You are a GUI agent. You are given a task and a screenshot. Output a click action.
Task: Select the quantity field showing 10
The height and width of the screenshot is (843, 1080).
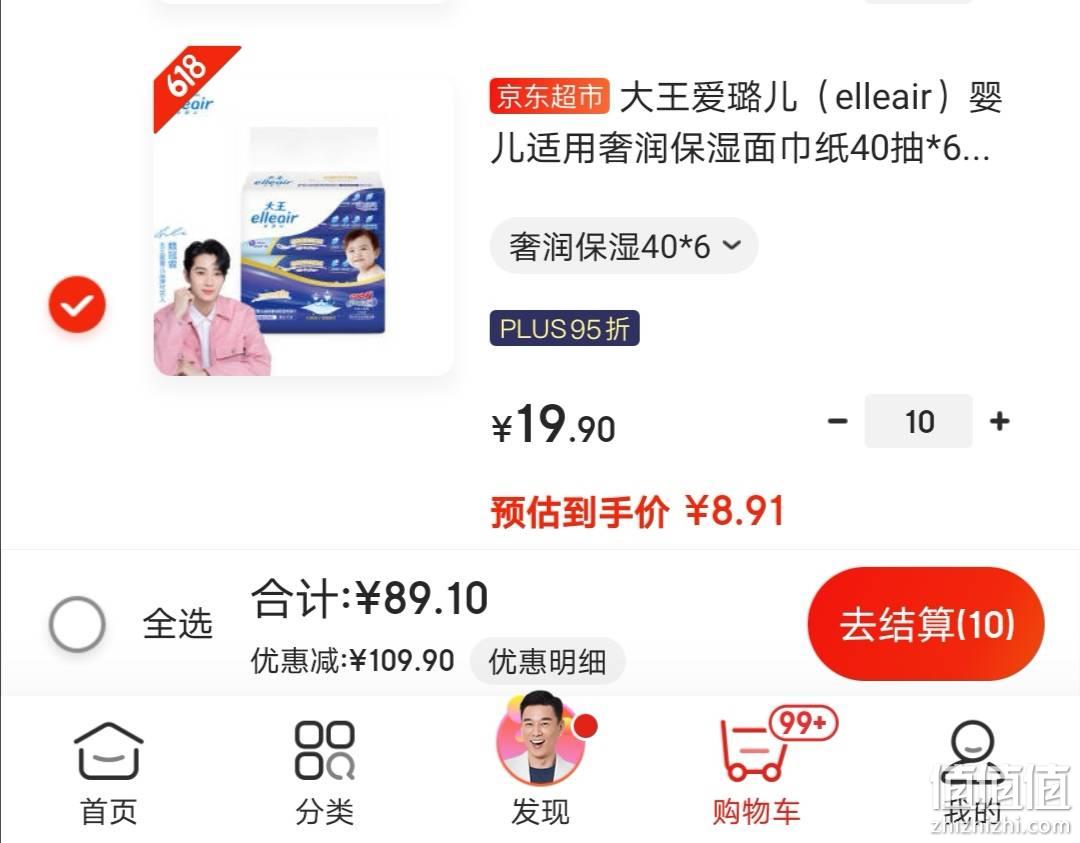919,421
